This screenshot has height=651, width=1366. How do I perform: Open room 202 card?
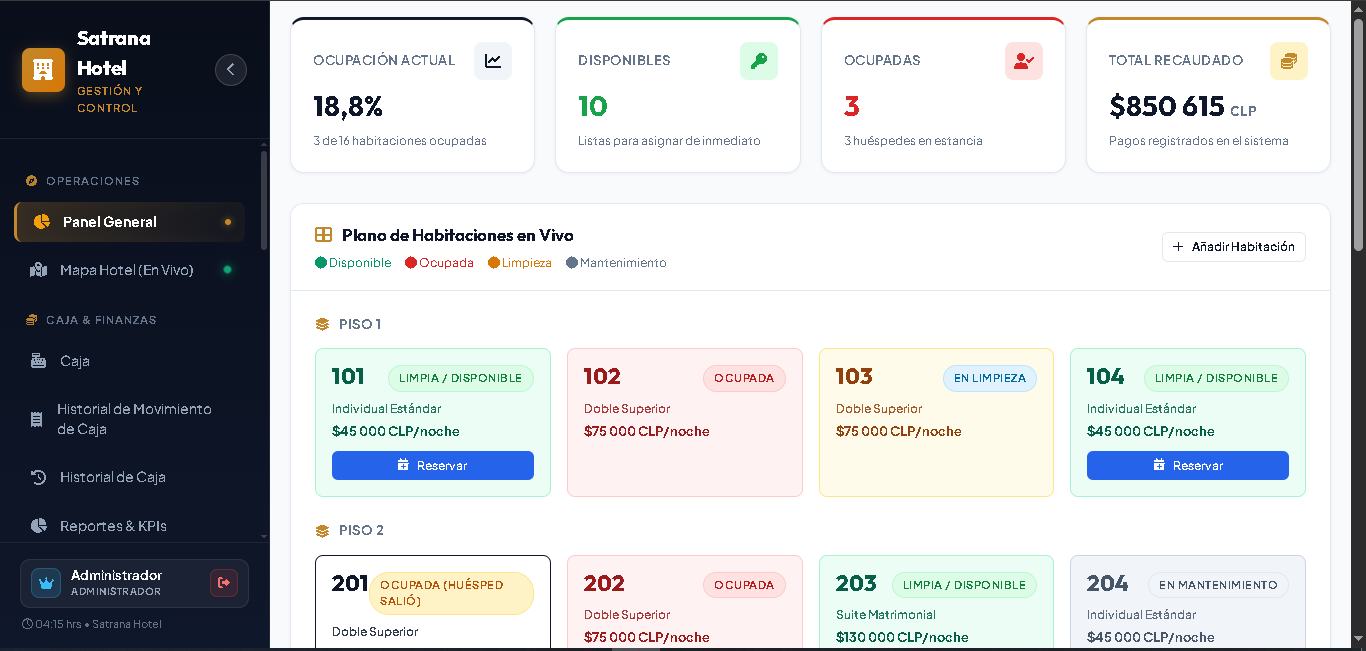tap(685, 603)
